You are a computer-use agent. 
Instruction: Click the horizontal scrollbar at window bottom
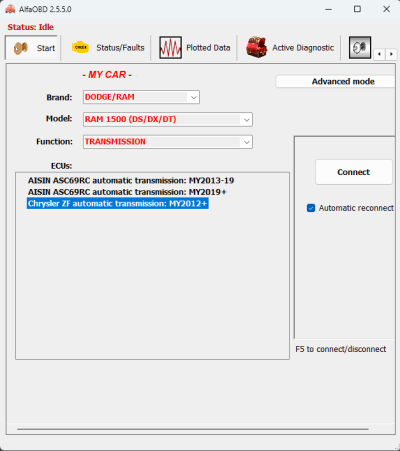point(193,429)
